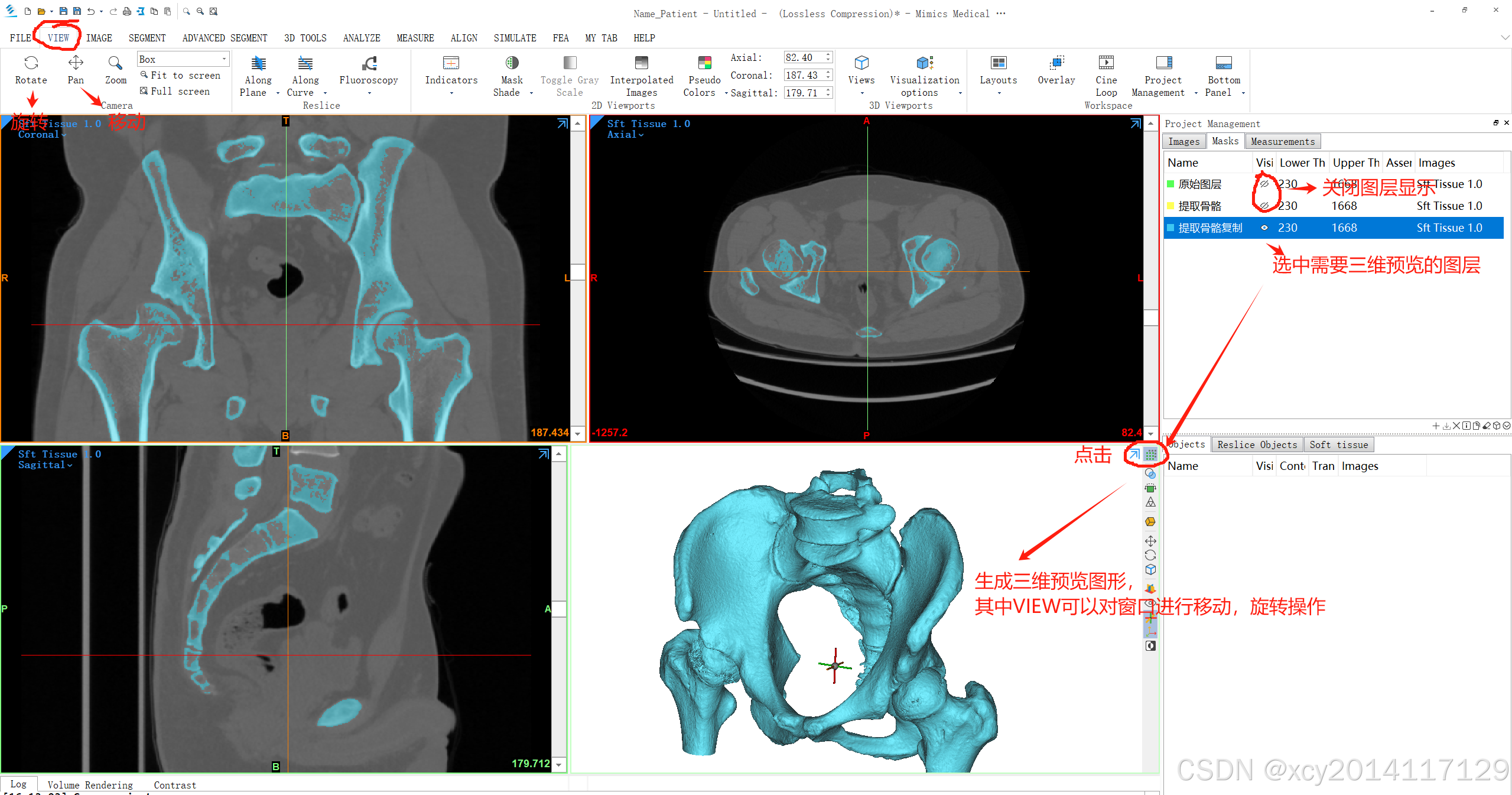
Task: Click the Pseudo Colors icon
Action: coord(704,63)
